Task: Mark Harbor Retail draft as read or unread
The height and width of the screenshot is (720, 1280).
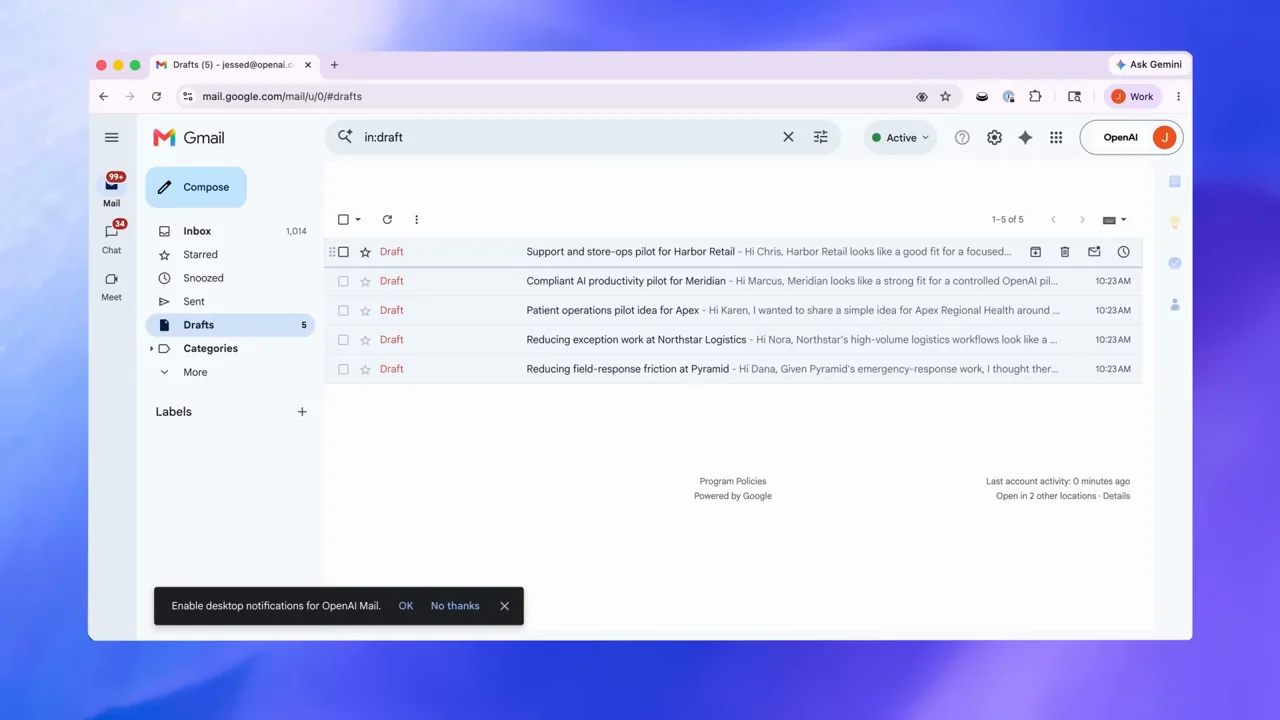Action: pyautogui.click(x=1094, y=252)
